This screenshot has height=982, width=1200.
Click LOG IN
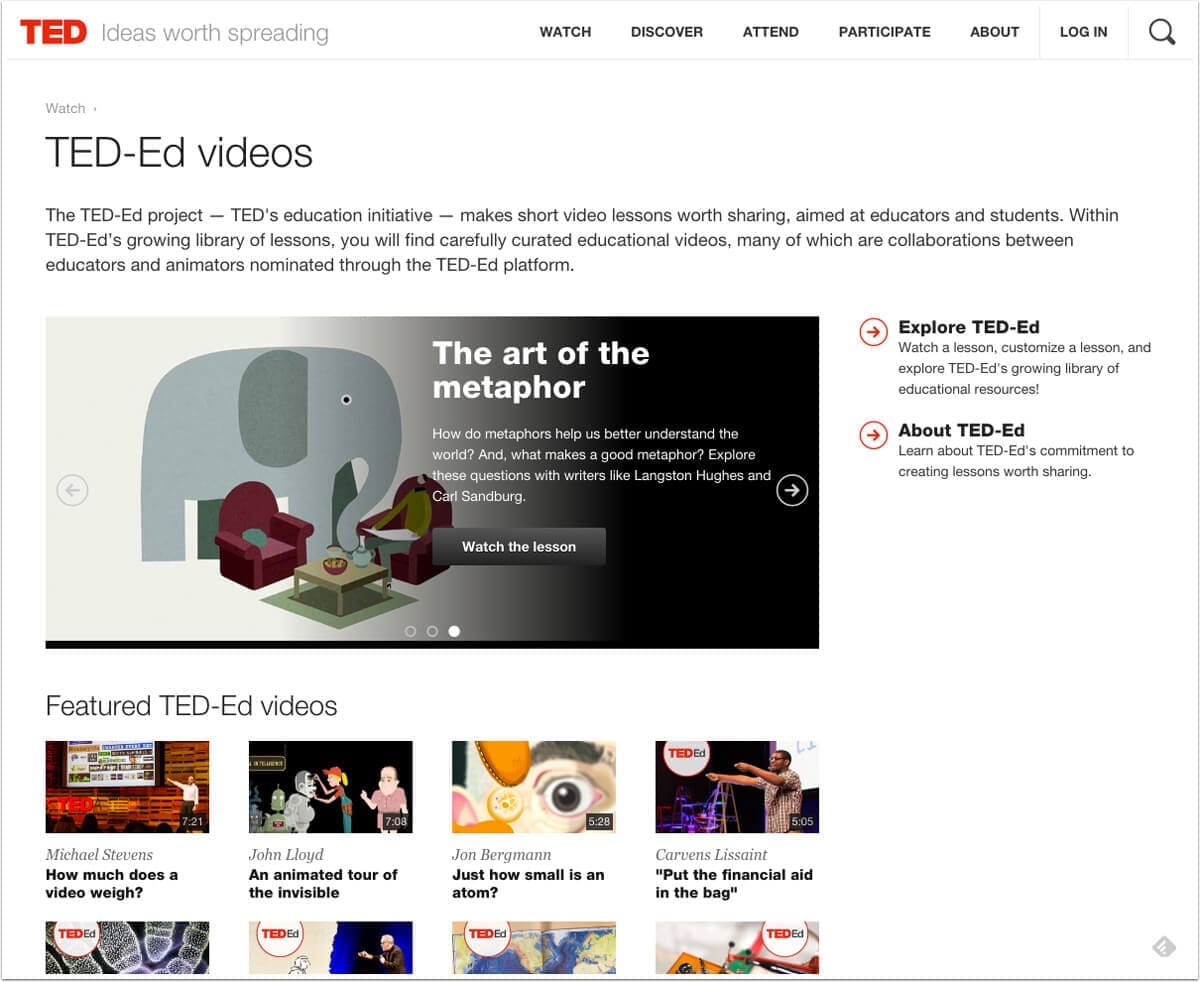1084,32
